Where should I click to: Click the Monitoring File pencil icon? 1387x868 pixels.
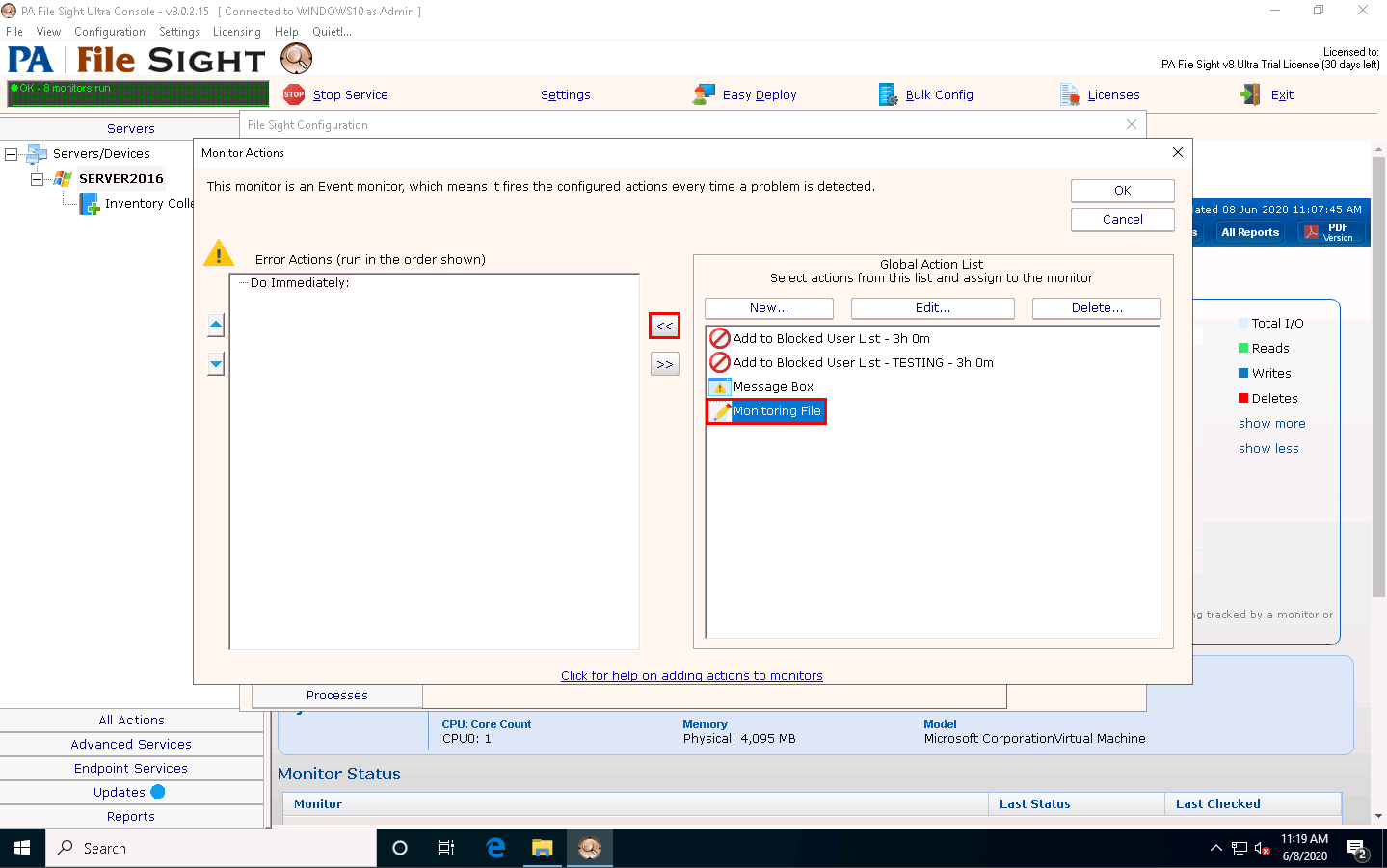(x=721, y=411)
